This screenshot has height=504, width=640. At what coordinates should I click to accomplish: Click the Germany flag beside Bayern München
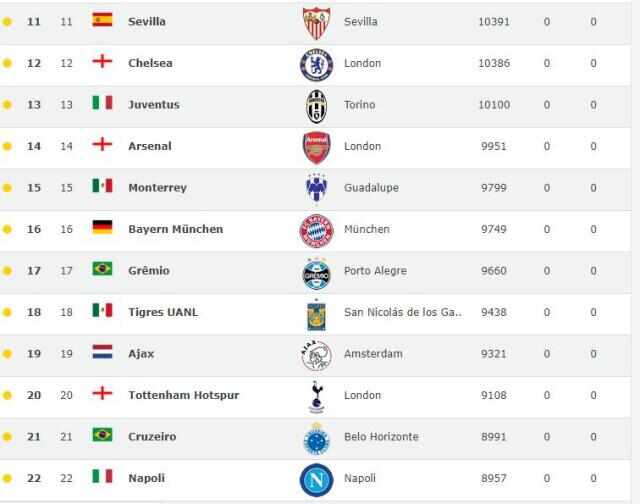pyautogui.click(x=102, y=228)
